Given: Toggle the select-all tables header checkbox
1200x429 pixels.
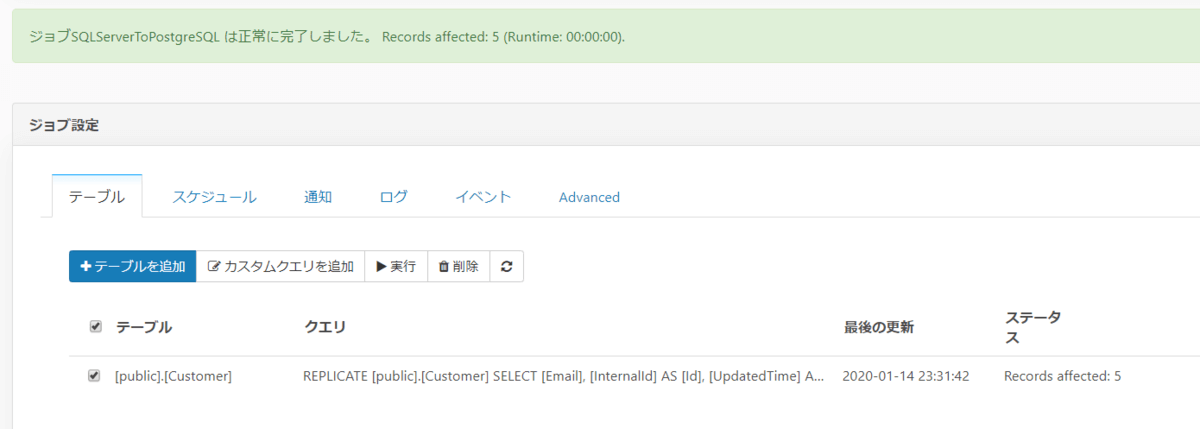Looking at the screenshot, I should 95,326.
